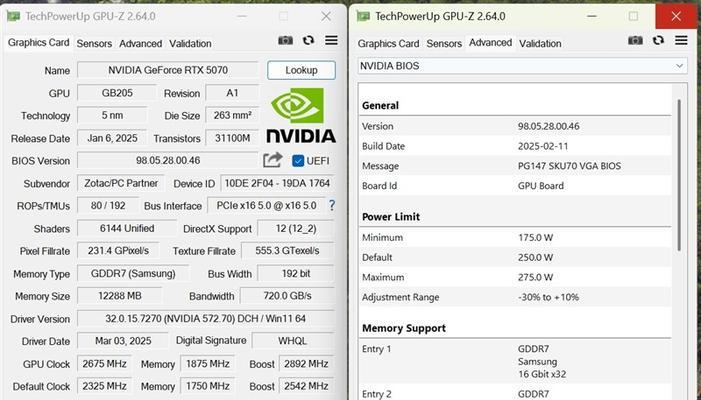Click the Default Clock field 2325 MHz
The height and width of the screenshot is (400, 701).
(105, 386)
